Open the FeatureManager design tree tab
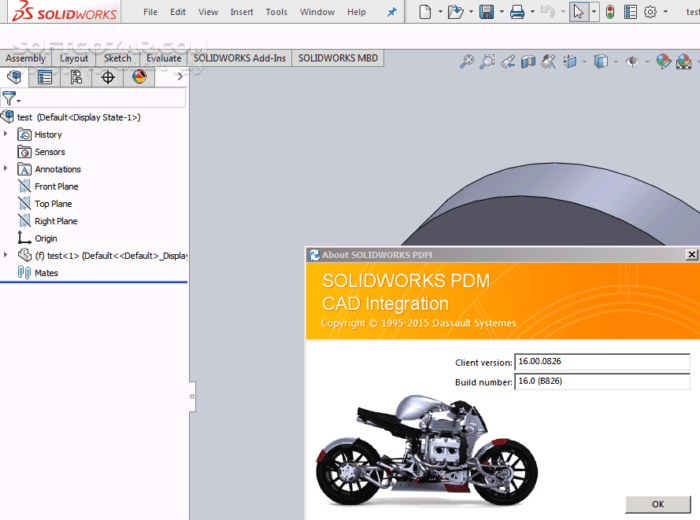Image resolution: width=700 pixels, height=520 pixels. tap(14, 77)
